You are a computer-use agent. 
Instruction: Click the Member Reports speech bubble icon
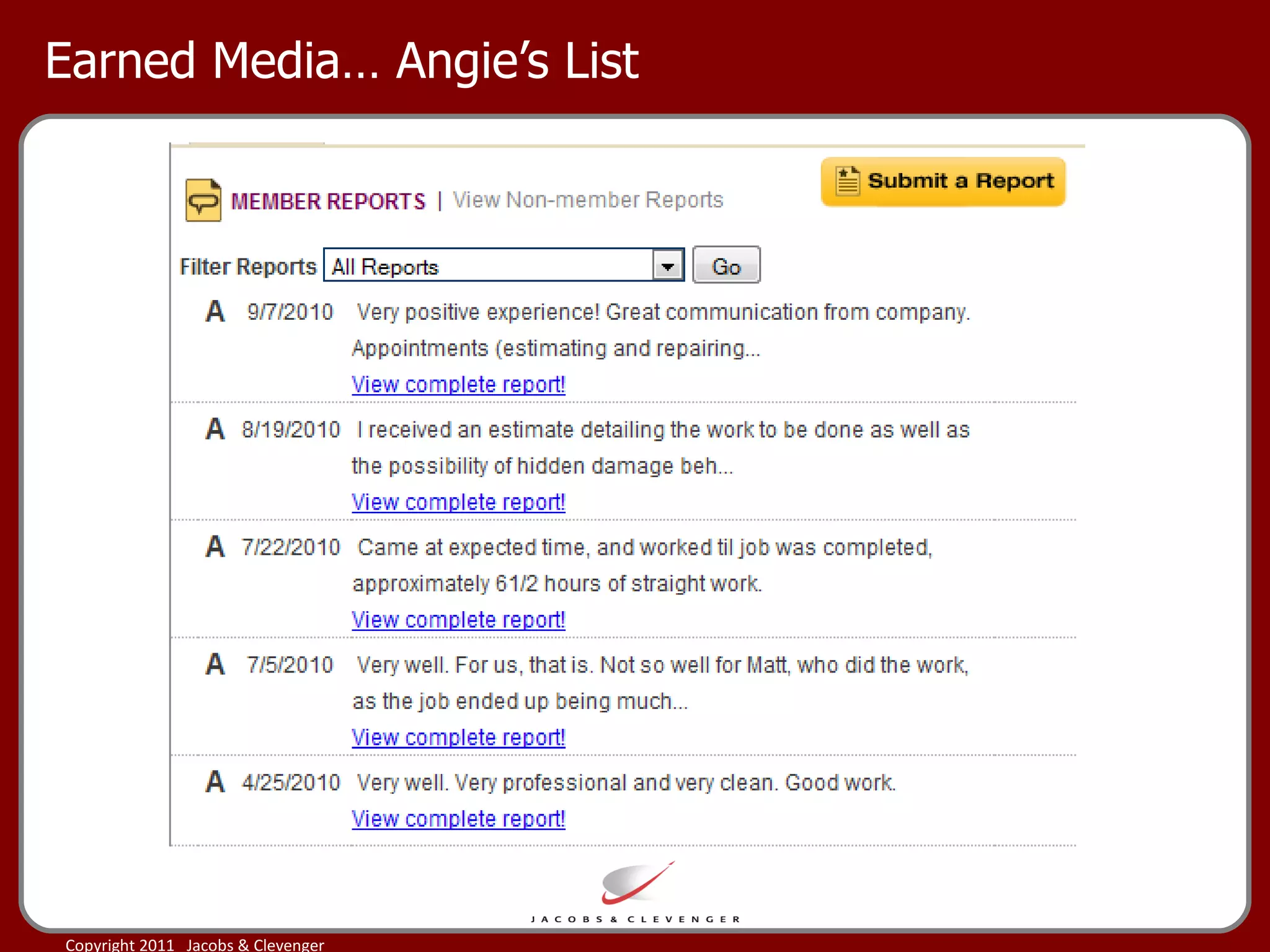point(203,200)
